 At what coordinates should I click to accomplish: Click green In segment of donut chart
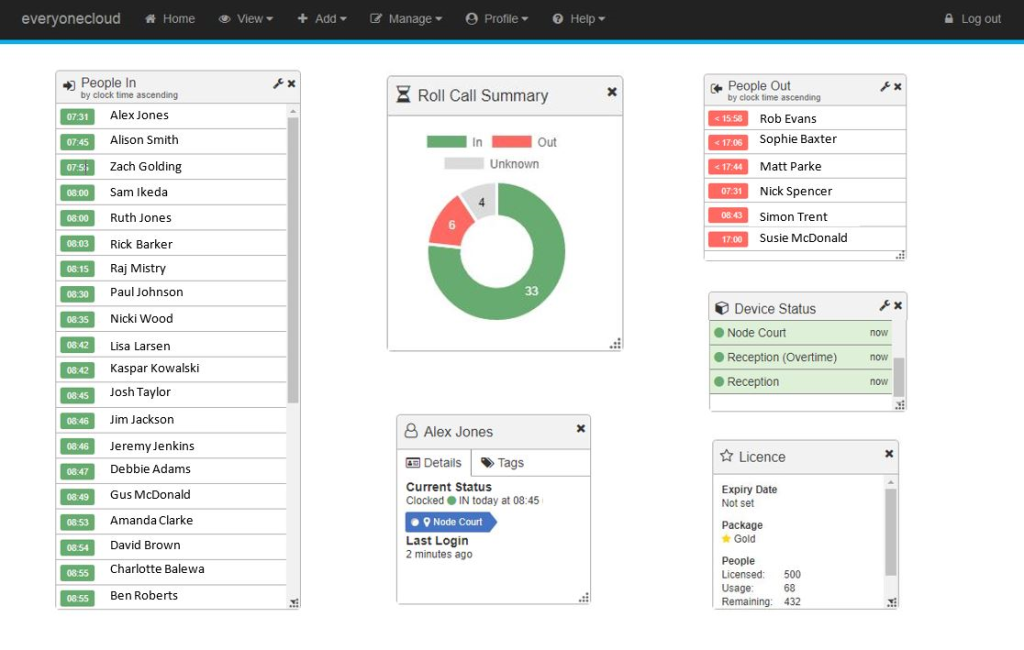[x=530, y=292]
